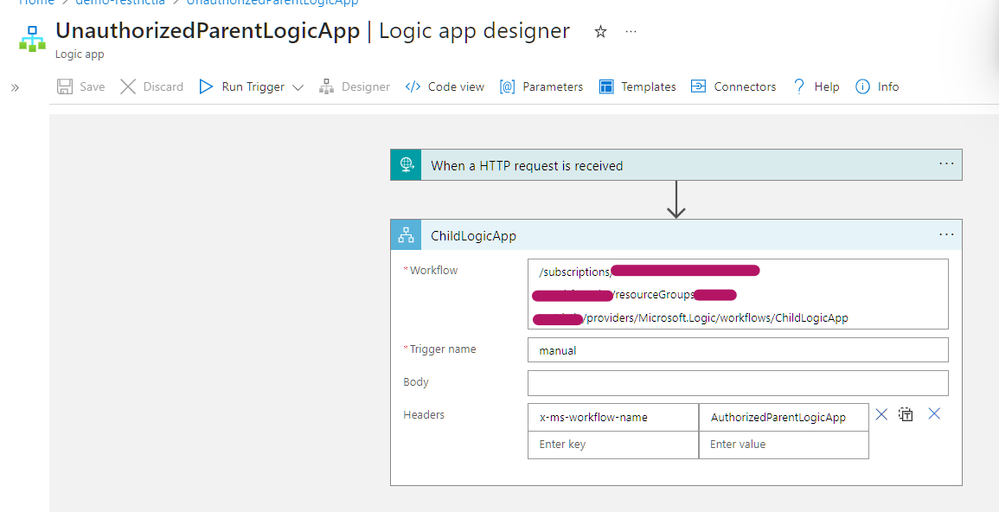Click the 'Logic app' subtitle text
The height and width of the screenshot is (512, 999).
80,54
